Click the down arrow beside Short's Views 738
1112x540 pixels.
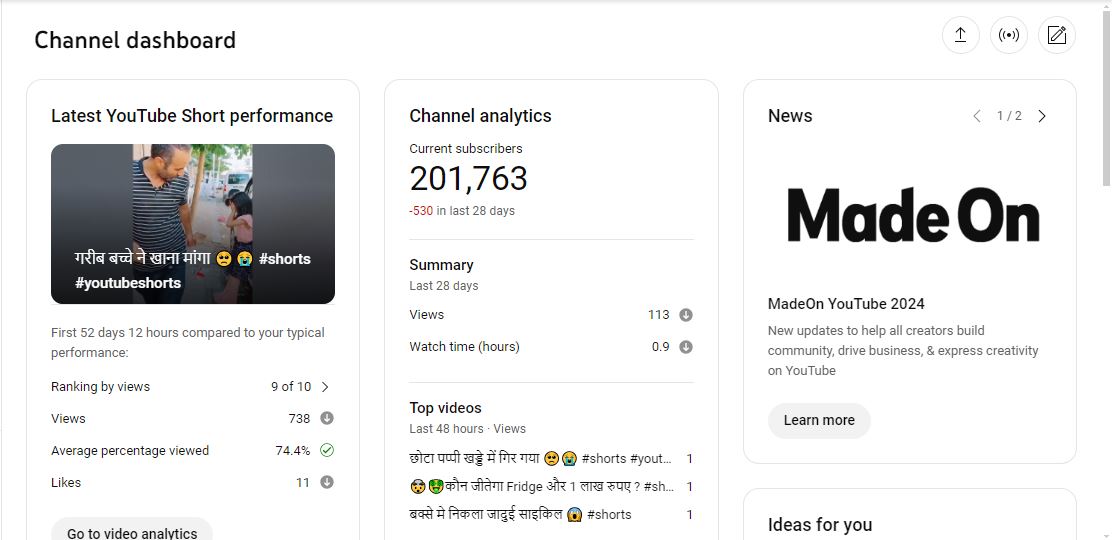coord(327,419)
